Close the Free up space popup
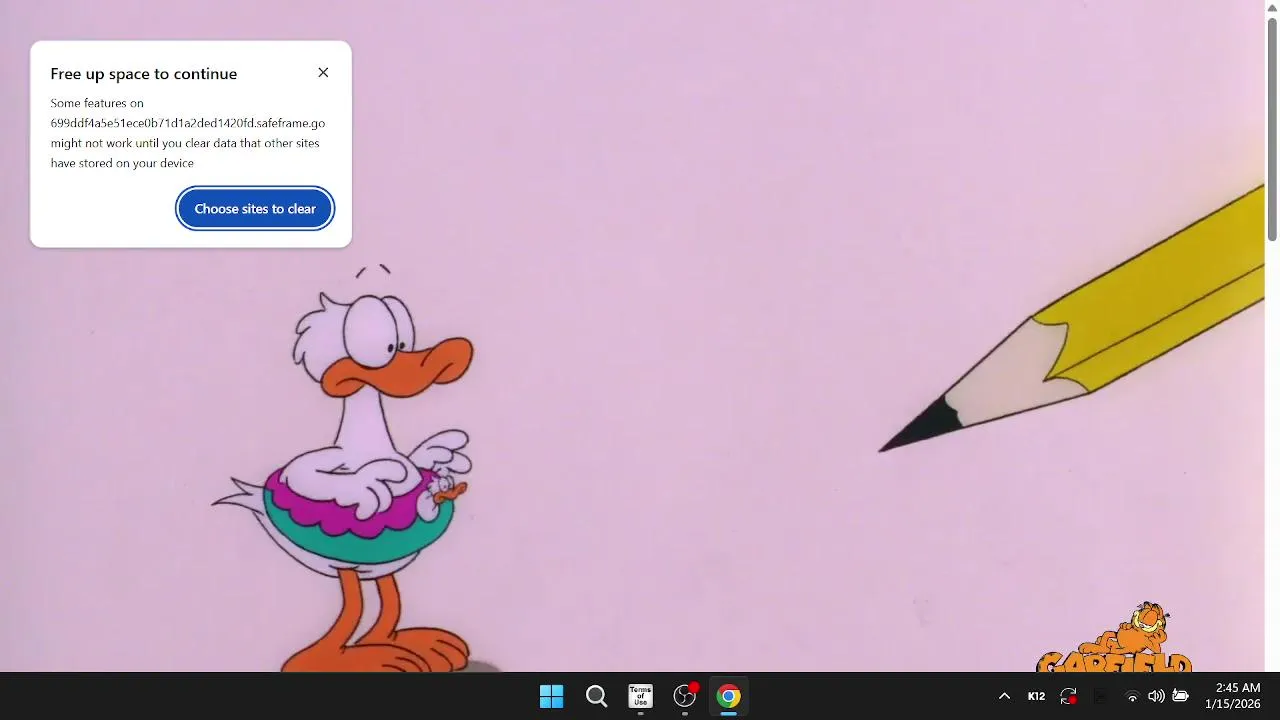The image size is (1280, 720). point(323,73)
